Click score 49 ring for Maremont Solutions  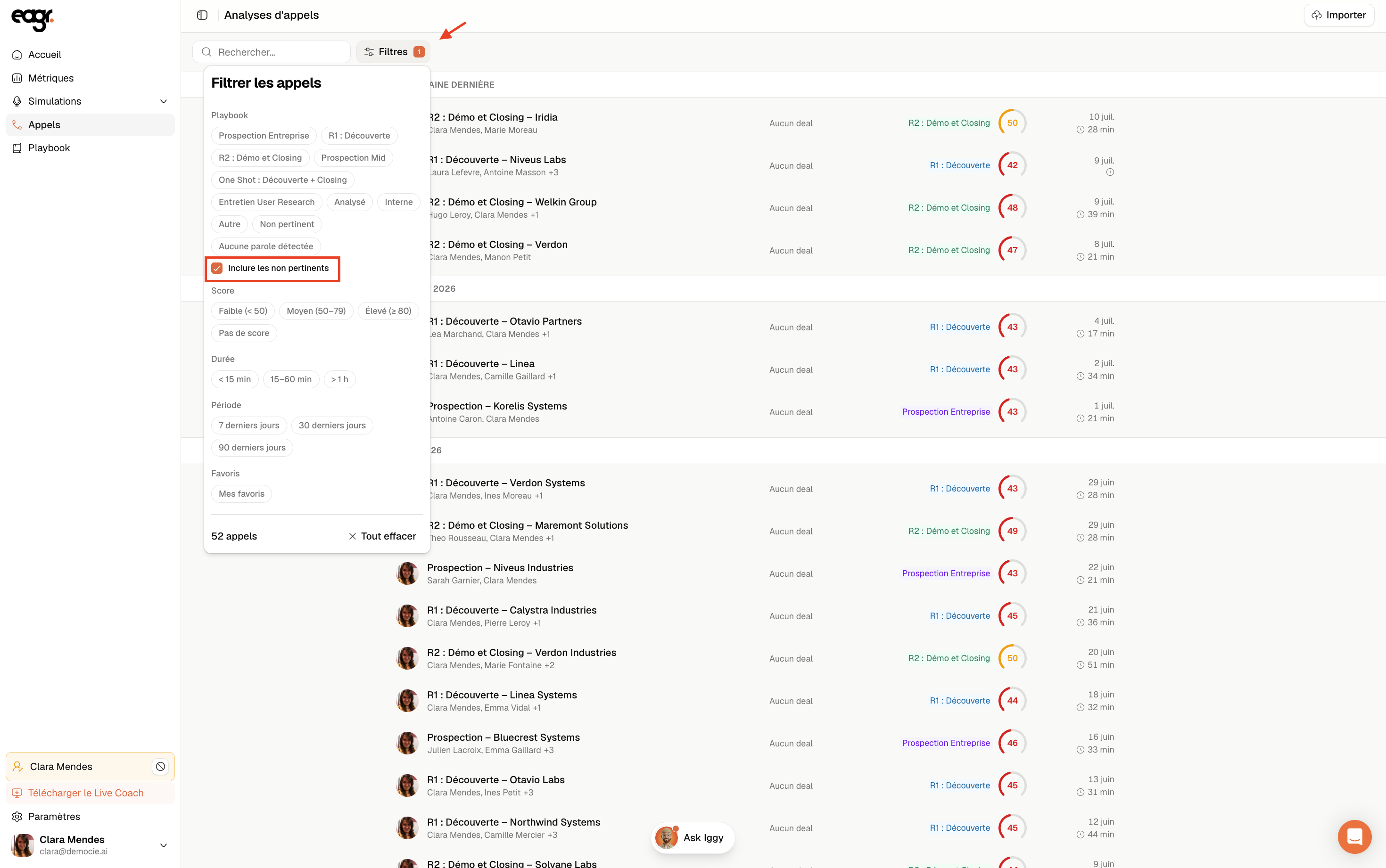(x=1012, y=531)
